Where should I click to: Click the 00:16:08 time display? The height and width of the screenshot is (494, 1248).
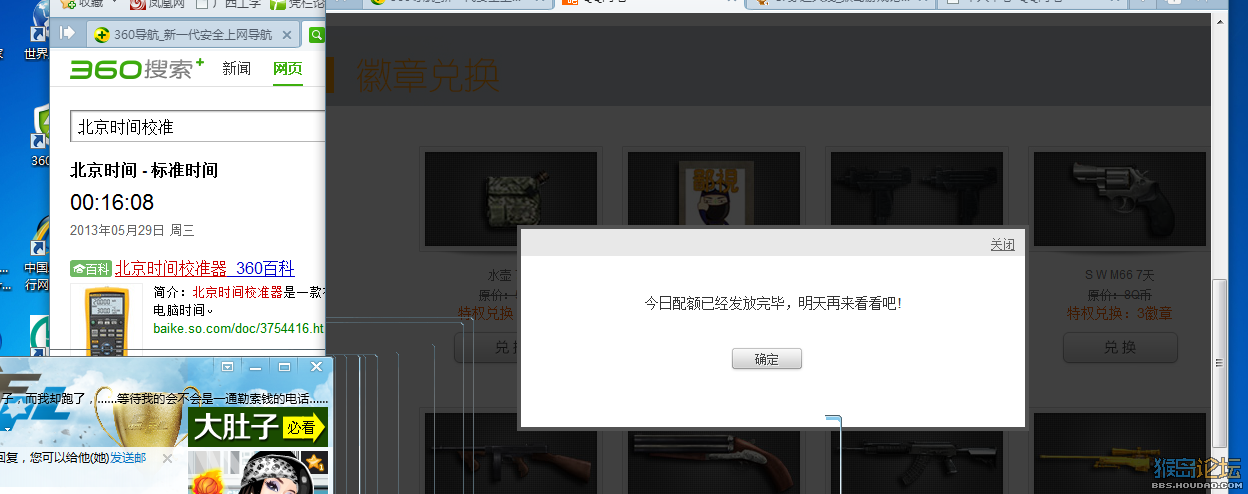click(x=112, y=203)
